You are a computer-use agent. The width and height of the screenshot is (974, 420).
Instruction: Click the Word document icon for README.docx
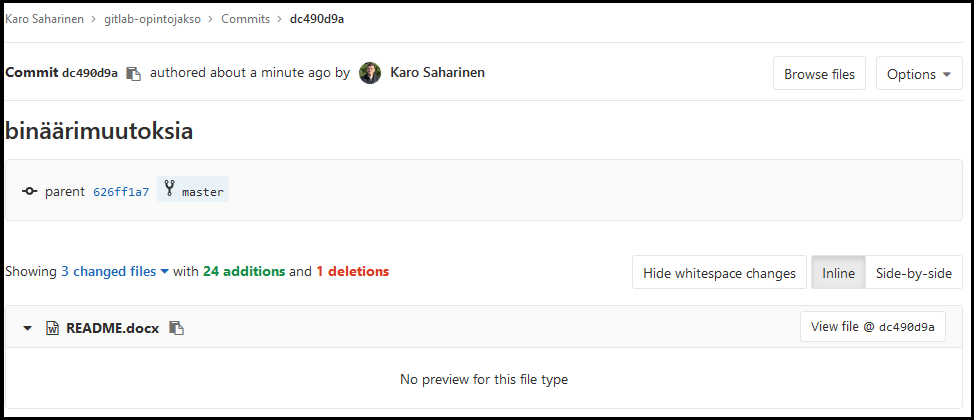coord(53,328)
